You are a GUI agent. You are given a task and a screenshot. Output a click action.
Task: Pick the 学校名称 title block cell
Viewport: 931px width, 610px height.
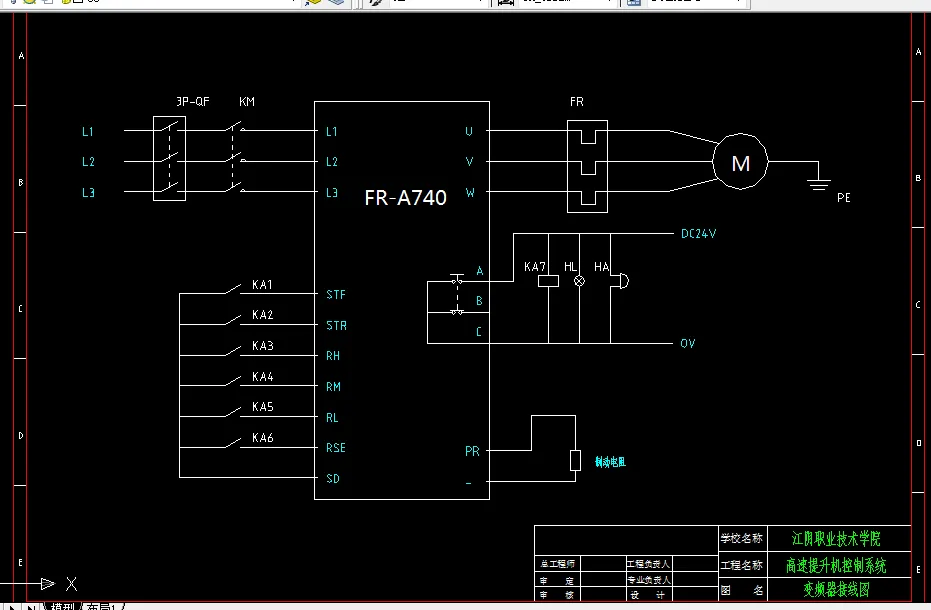(742, 539)
